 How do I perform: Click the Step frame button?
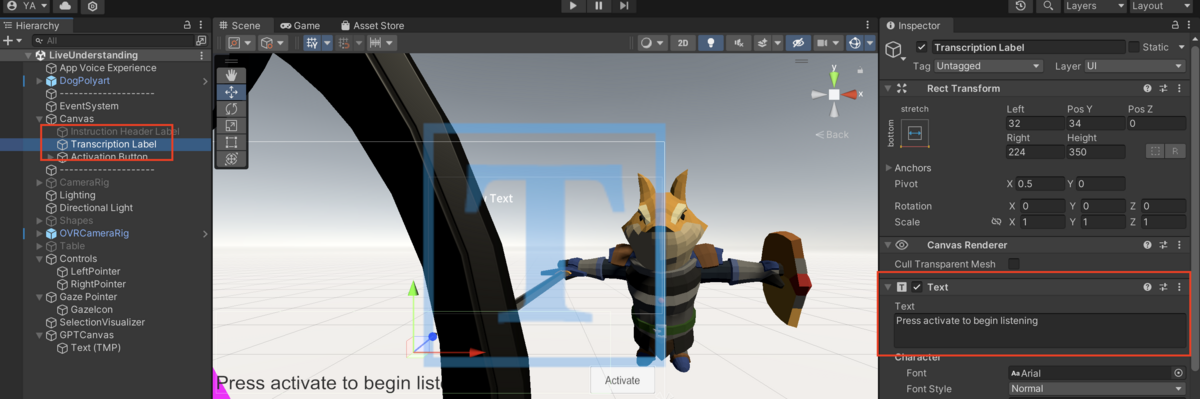tap(625, 6)
